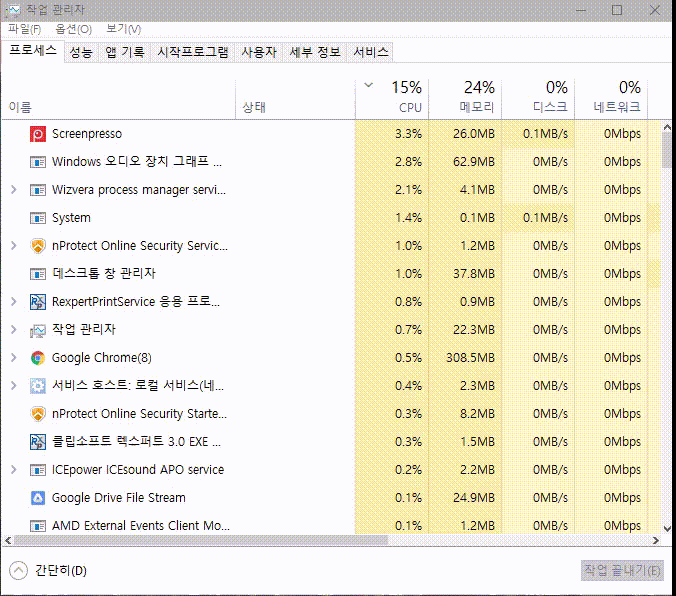Switch to the 서비스 tab

tap(371, 53)
